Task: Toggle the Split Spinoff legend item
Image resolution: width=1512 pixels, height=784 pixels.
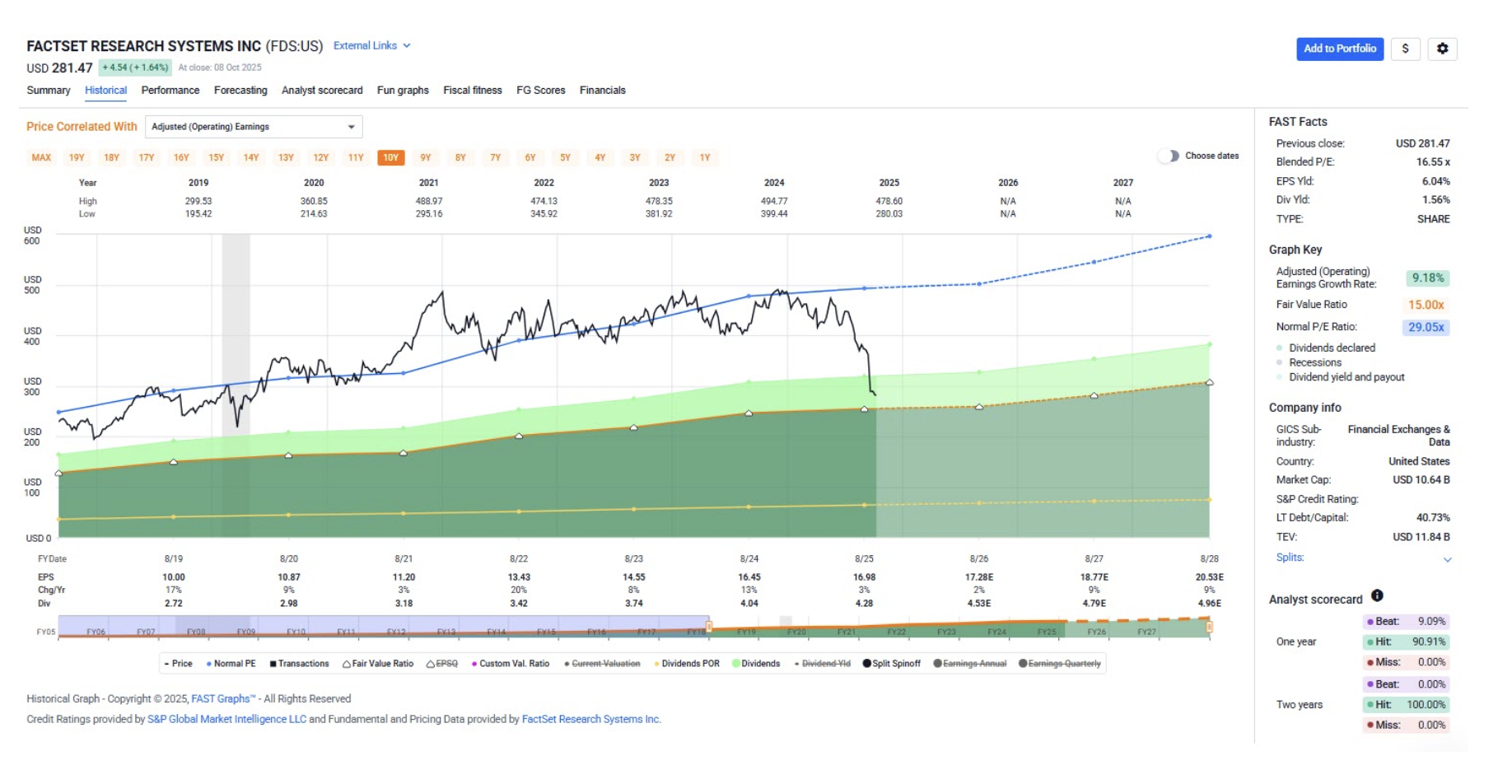Action: click(892, 664)
